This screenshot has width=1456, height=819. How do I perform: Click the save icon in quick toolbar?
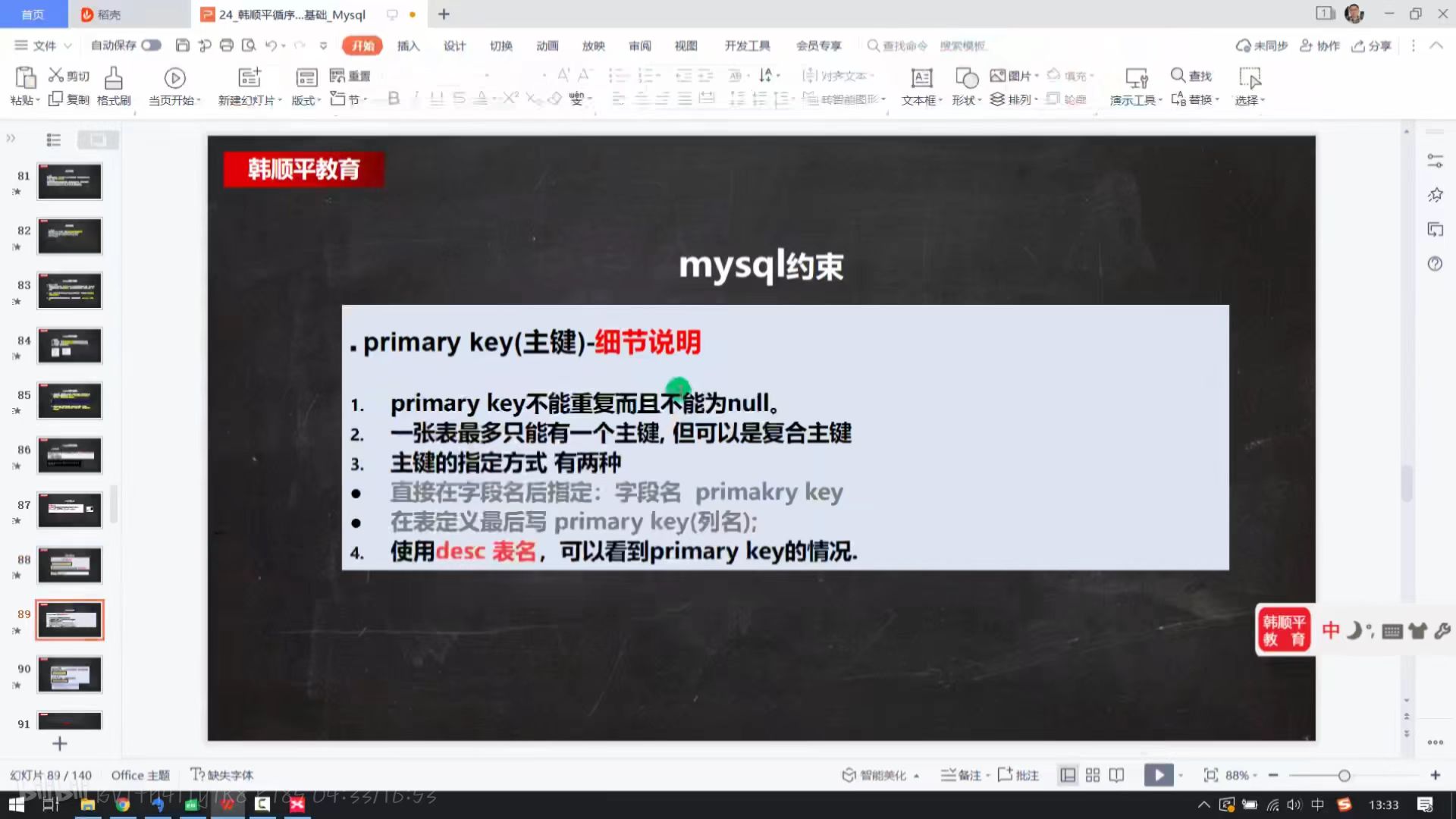[182, 45]
